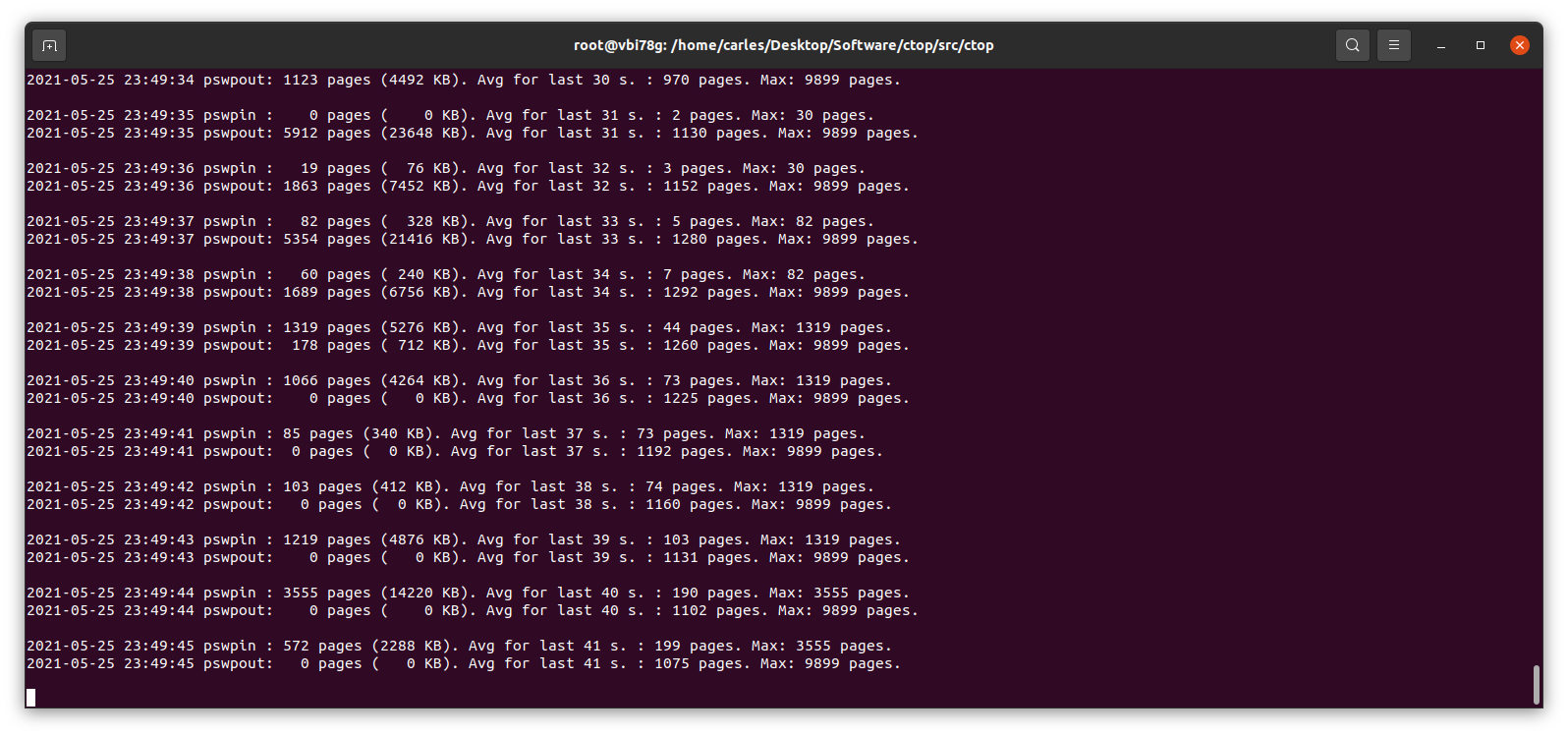
Task: Click the 23:49:41 pswpin 85 pages line
Action: click(446, 433)
